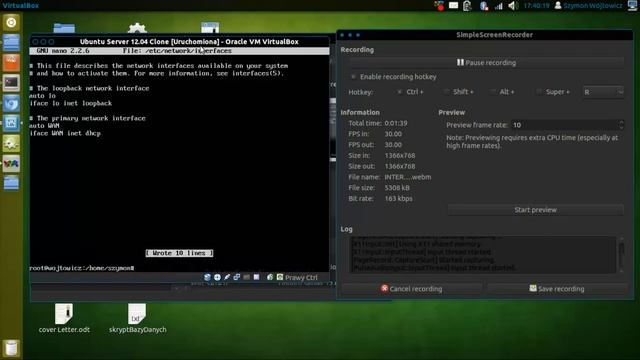The width and height of the screenshot is (640, 360).
Task: Click the root shell prompt line in the VM
Action: click(82, 268)
